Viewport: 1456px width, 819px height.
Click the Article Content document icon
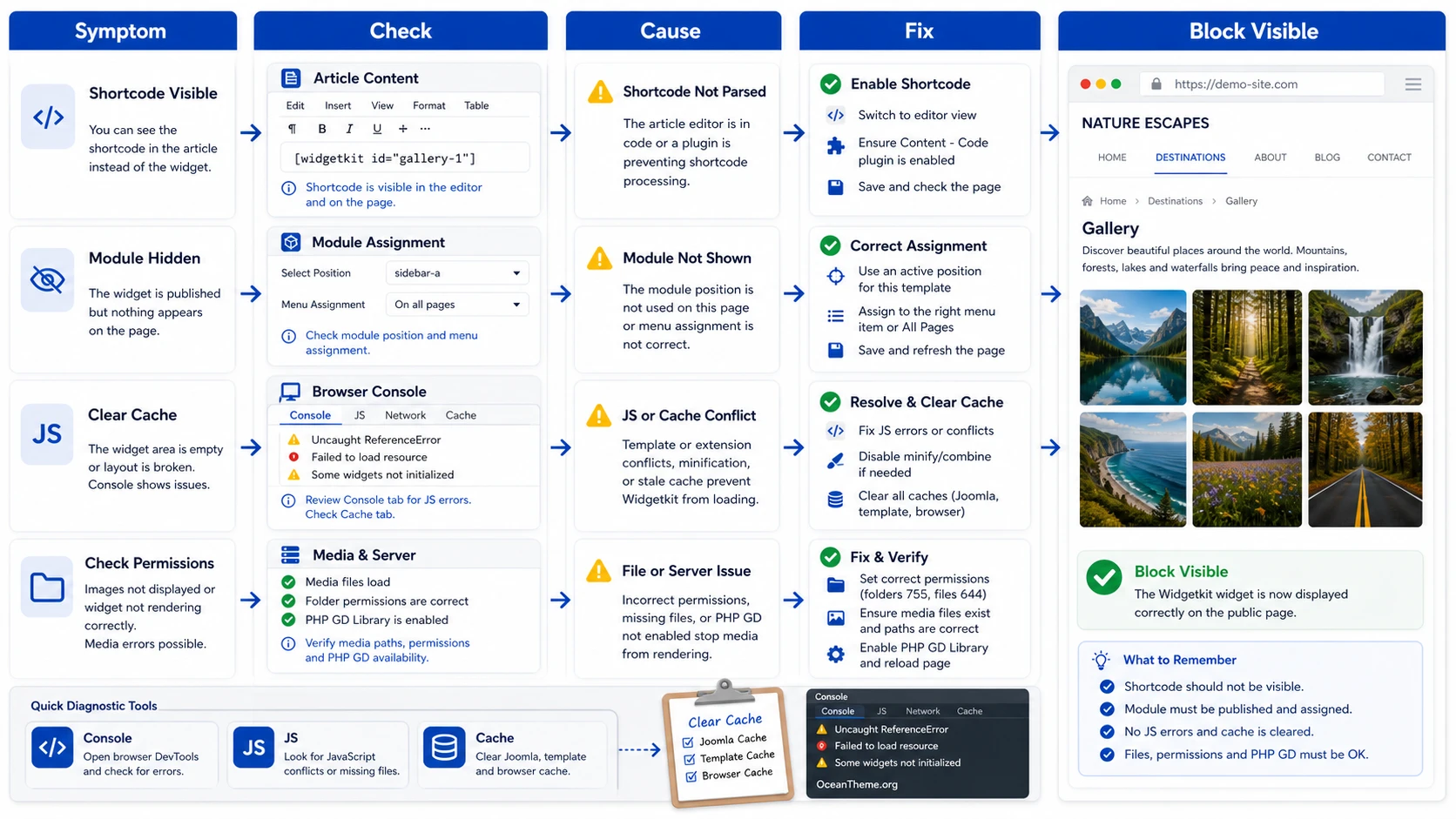pyautogui.click(x=291, y=78)
